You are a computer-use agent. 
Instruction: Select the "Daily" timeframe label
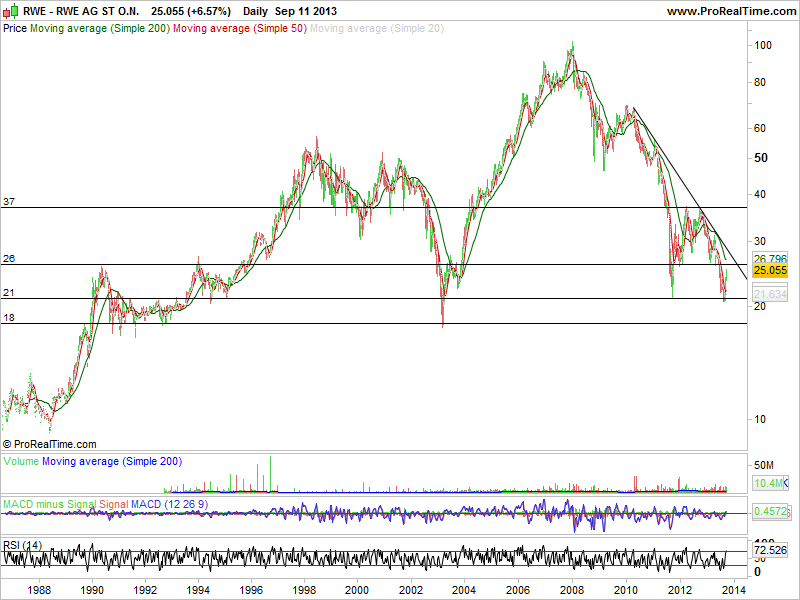(255, 11)
